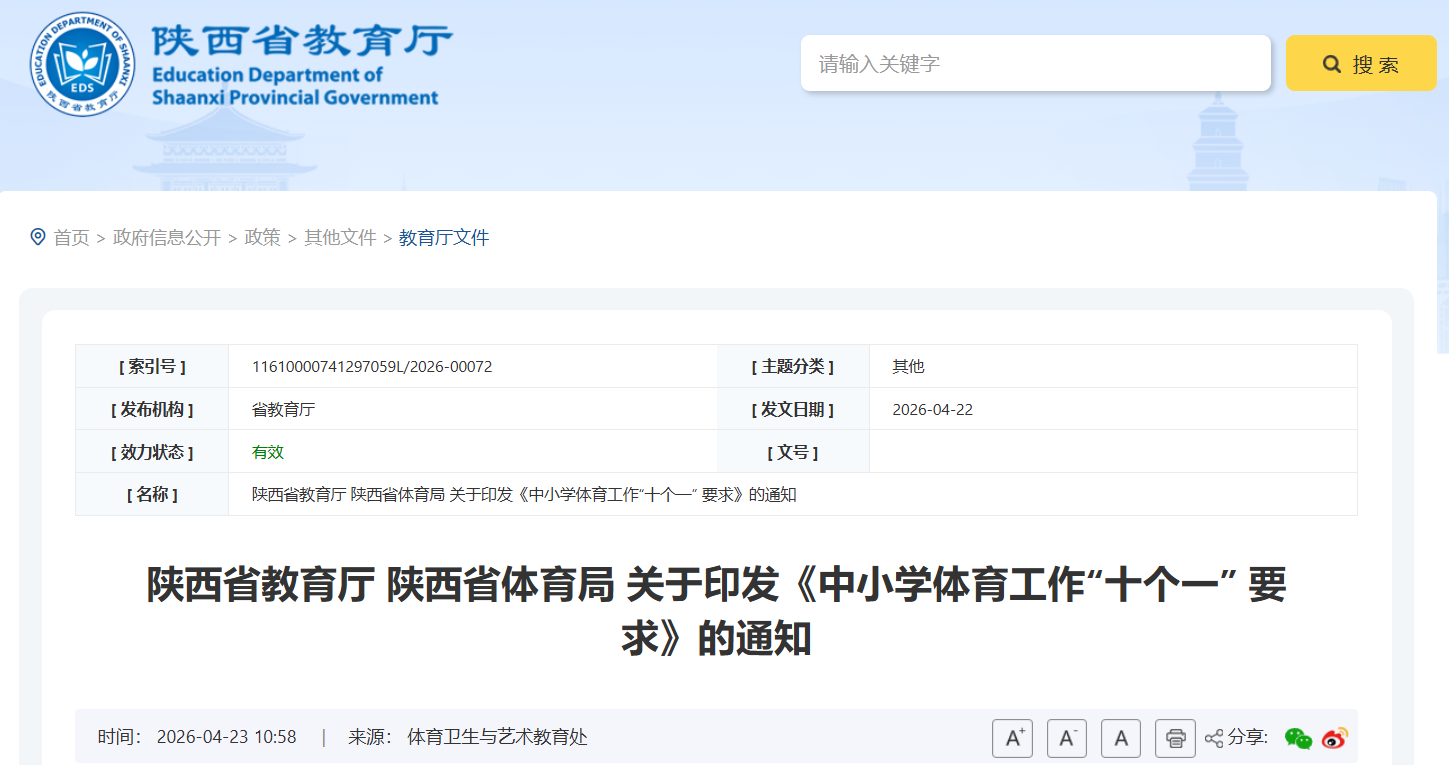Click the print page icon
This screenshot has height=765, width=1449.
pos(1175,738)
